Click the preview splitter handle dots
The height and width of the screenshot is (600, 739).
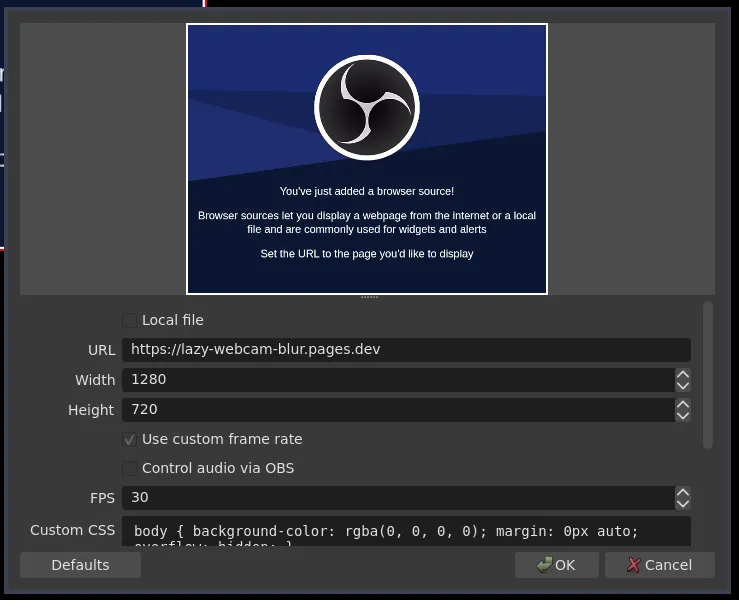370,297
